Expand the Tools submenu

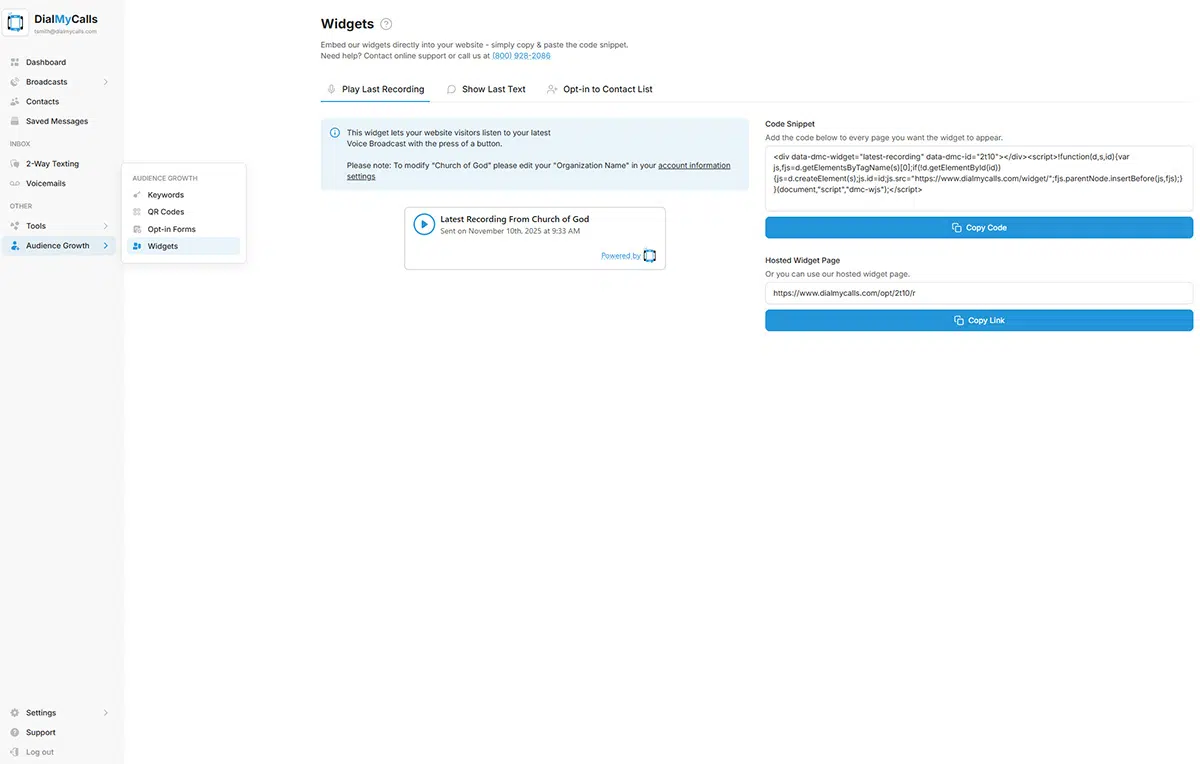coord(105,226)
